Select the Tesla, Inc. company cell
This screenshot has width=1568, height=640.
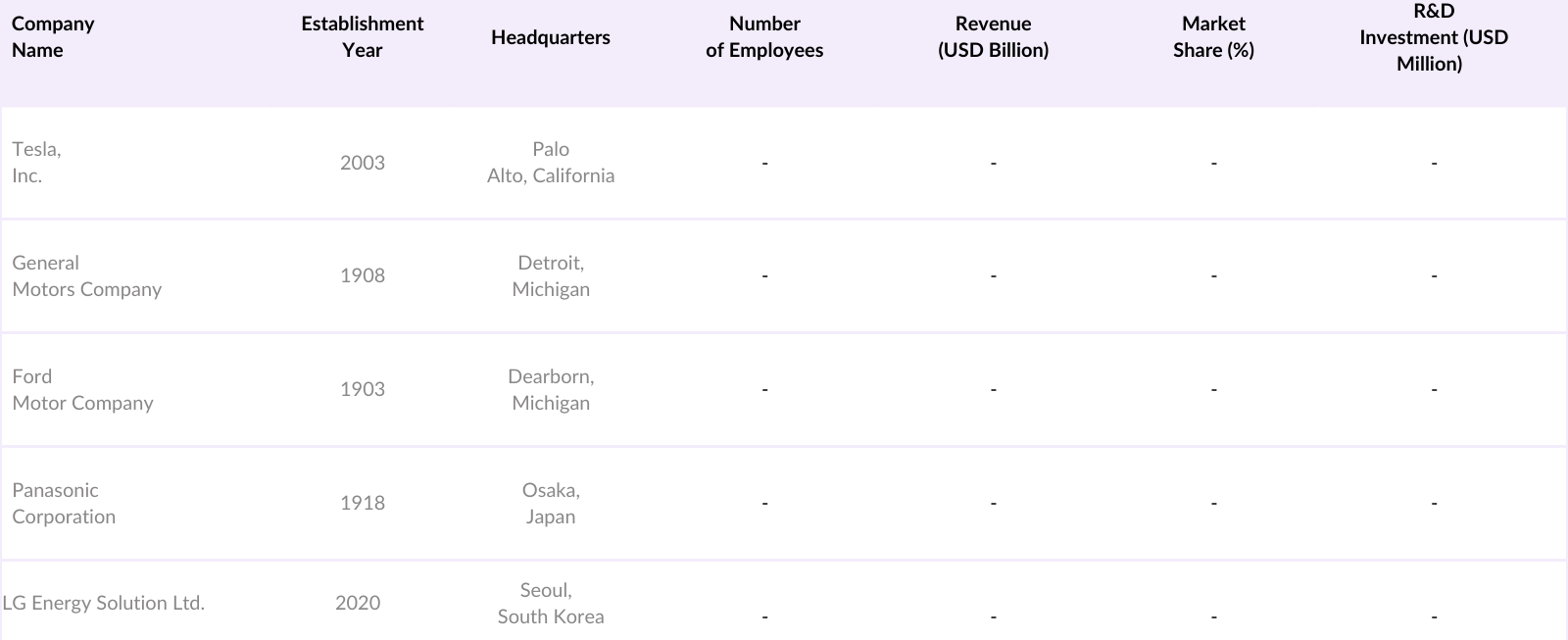pos(36,163)
